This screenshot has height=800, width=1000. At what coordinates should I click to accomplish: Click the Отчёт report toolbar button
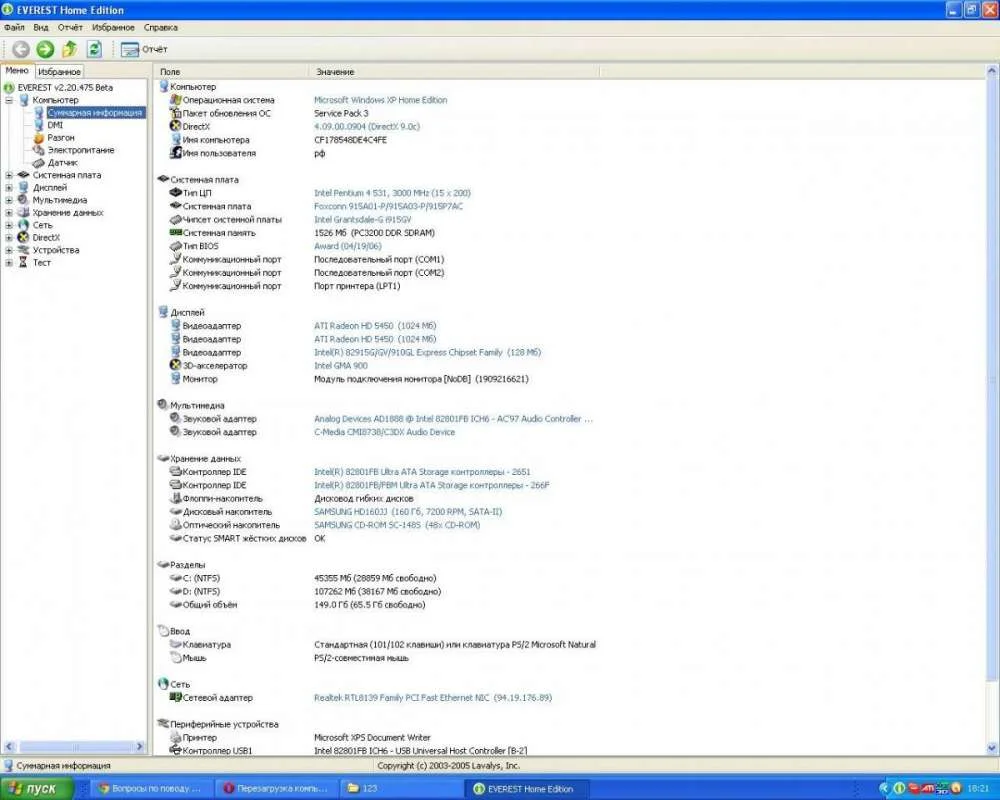(x=143, y=49)
